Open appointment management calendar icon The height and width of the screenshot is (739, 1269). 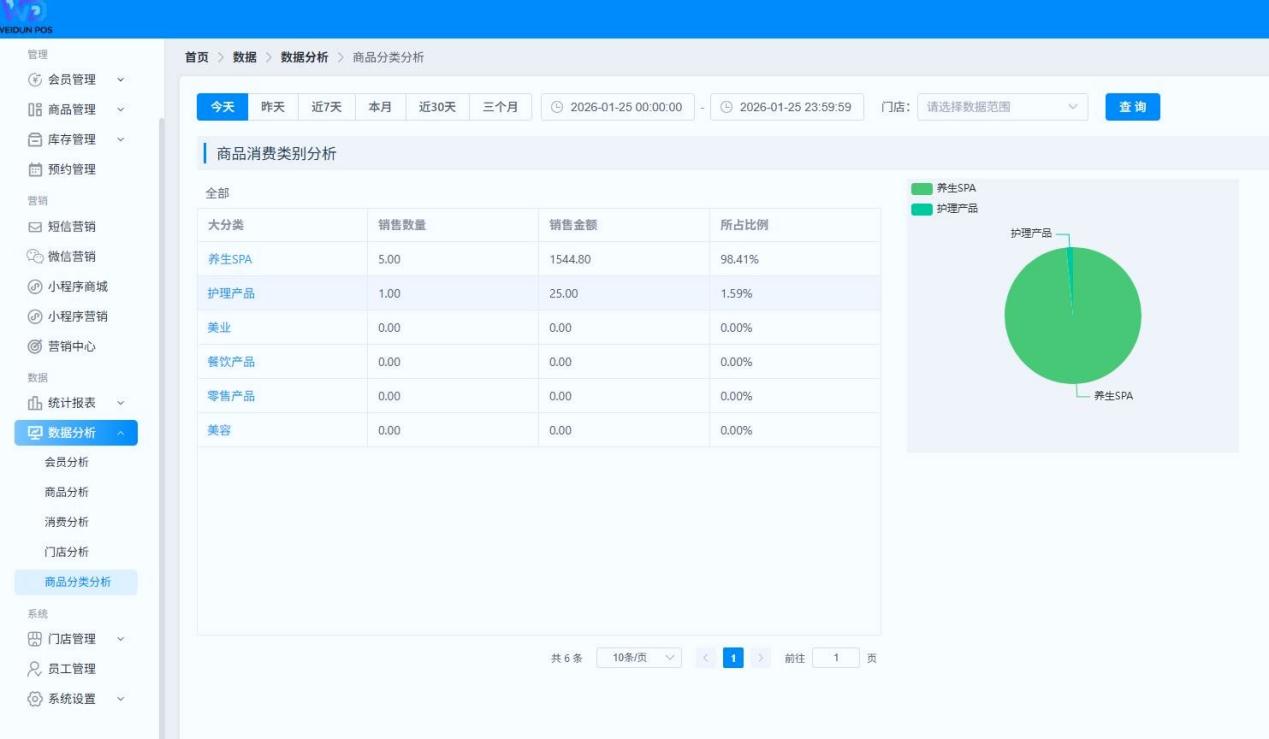(35, 169)
